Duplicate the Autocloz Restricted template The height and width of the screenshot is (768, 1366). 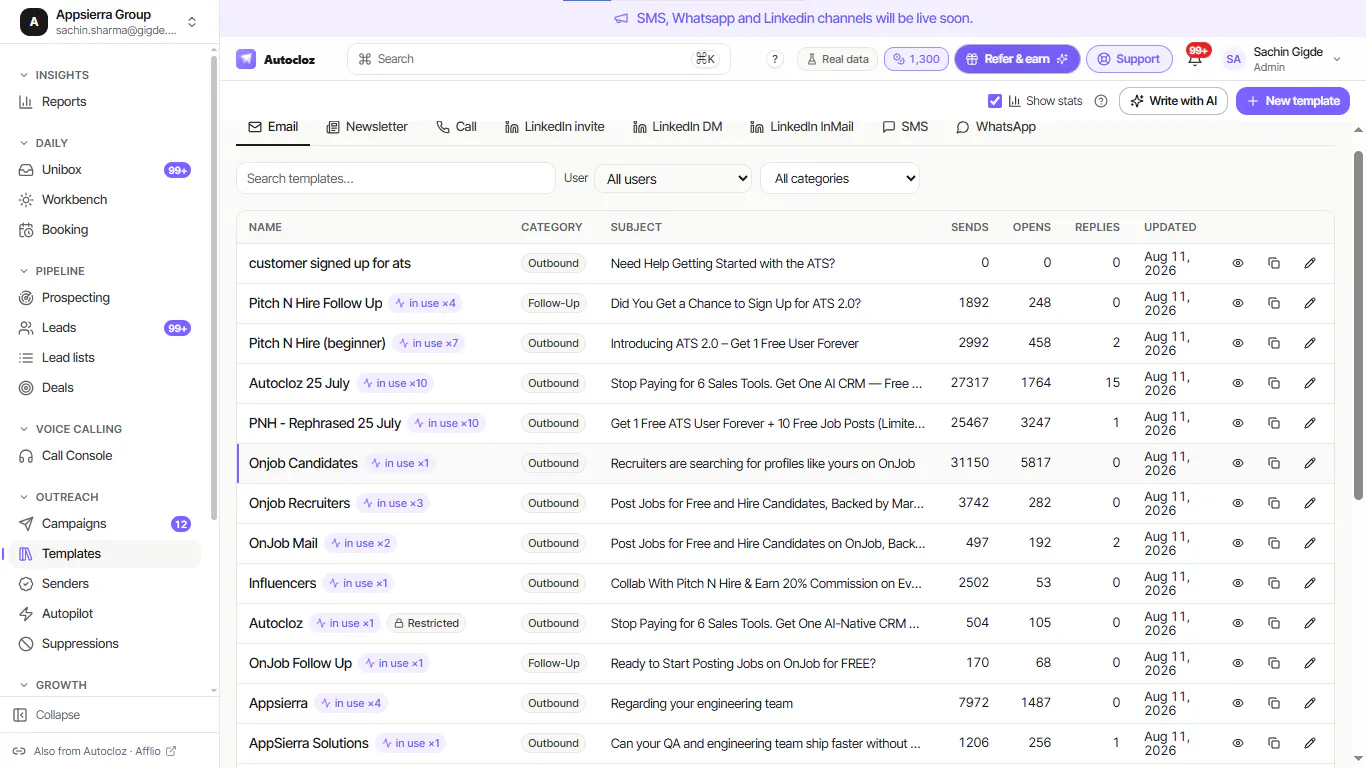(x=1274, y=623)
